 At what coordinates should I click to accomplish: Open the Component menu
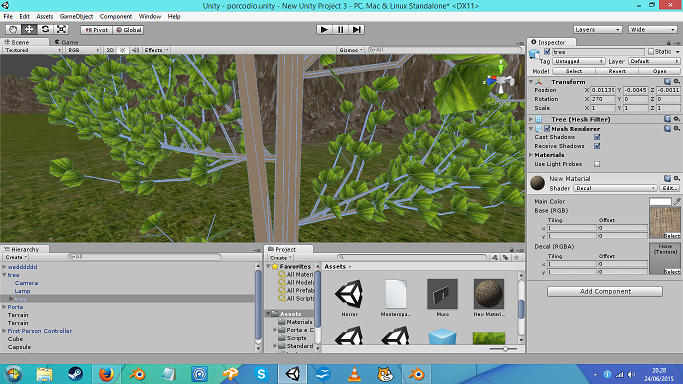(115, 17)
